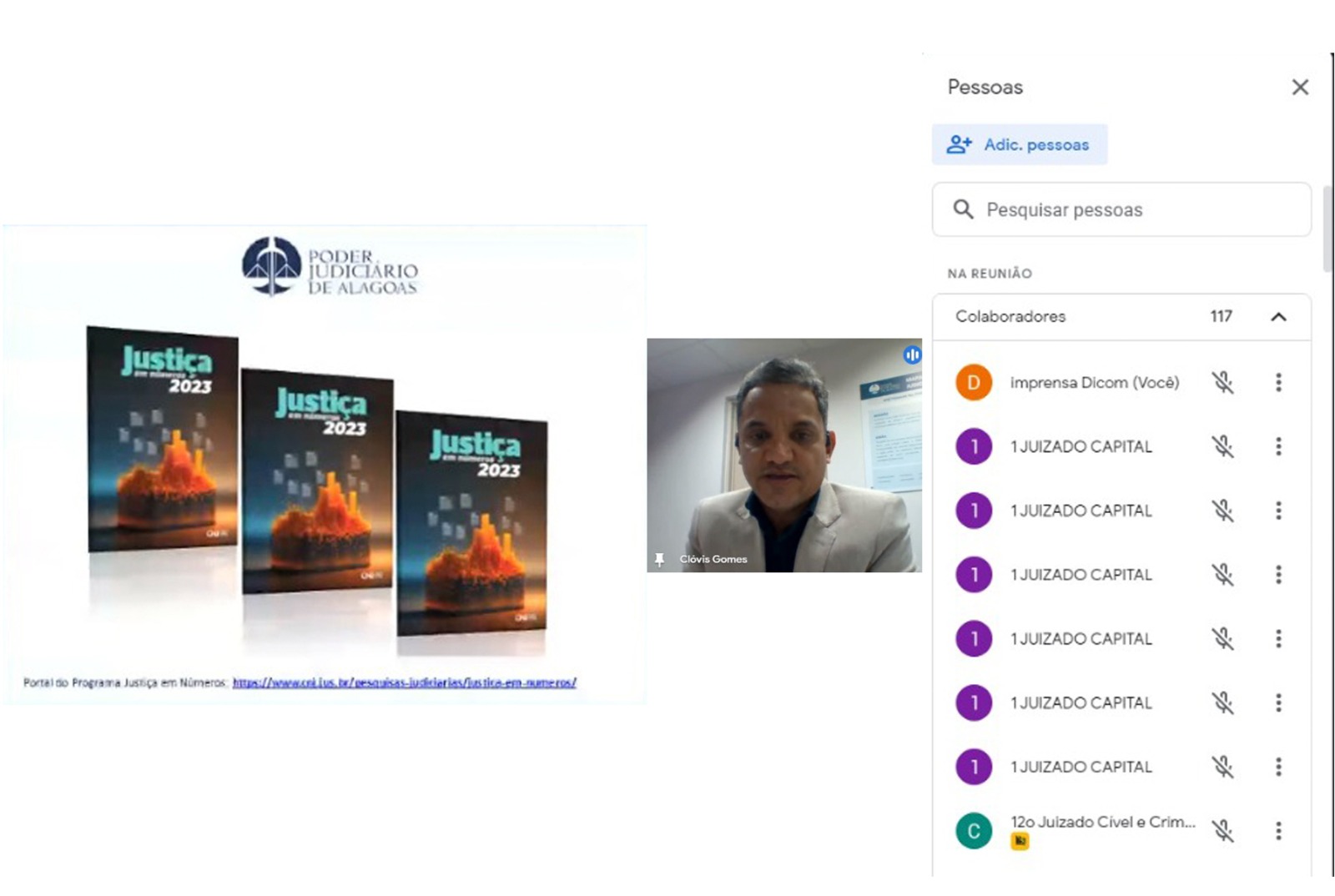Open options for last 1 JUIZADO CAPITAL

[x=1277, y=767]
